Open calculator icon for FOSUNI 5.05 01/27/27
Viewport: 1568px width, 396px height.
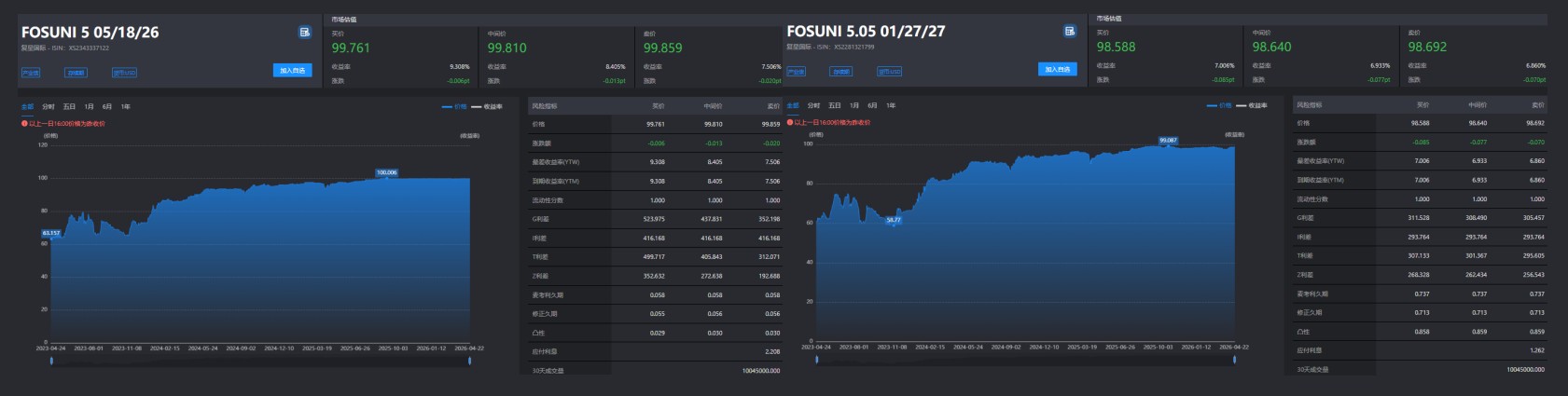click(1069, 31)
